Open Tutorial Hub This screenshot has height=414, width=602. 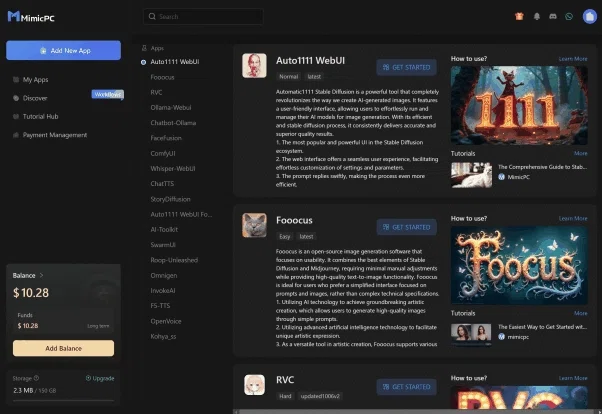tap(40, 116)
